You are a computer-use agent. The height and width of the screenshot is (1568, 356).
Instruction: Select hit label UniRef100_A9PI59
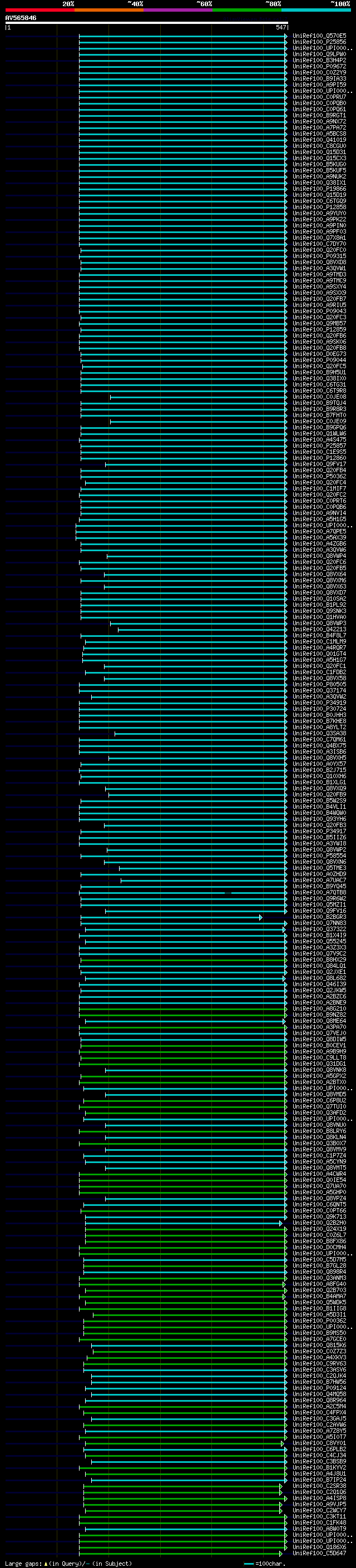[319, 85]
